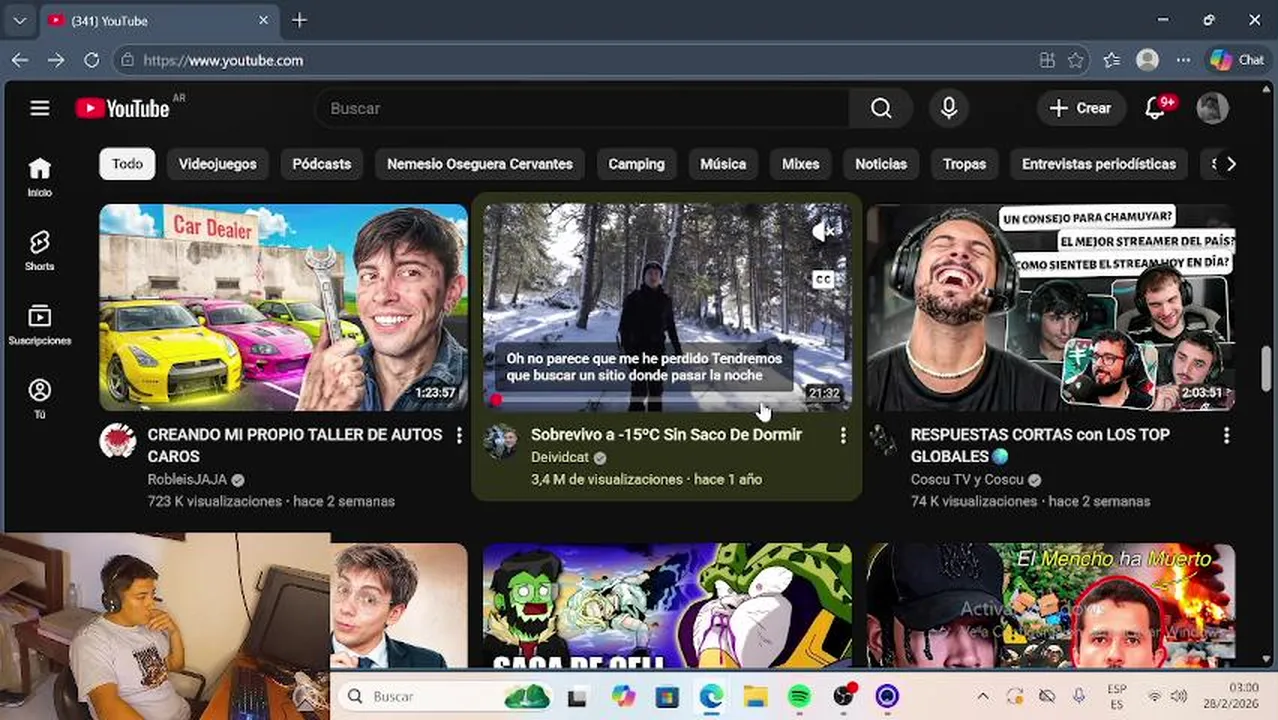Select the Todo filter chip
Screen dimensions: 1278x720
127,164
